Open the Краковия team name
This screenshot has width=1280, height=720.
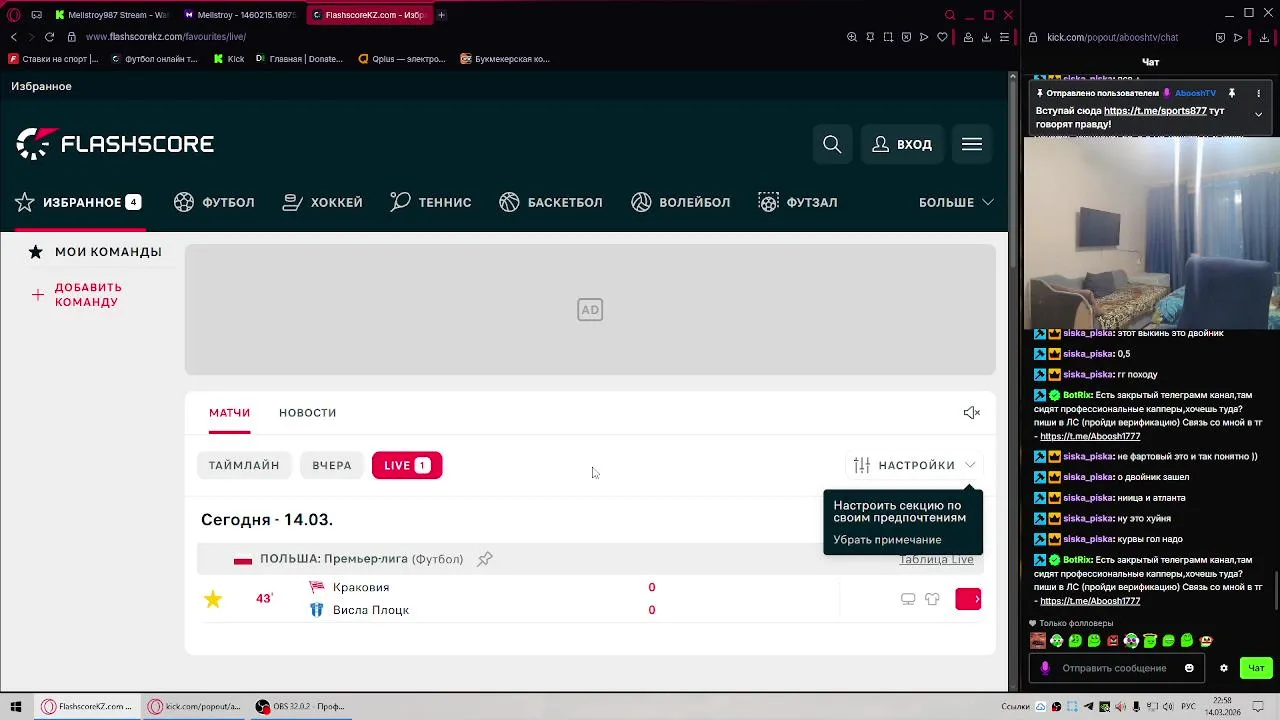(x=361, y=587)
